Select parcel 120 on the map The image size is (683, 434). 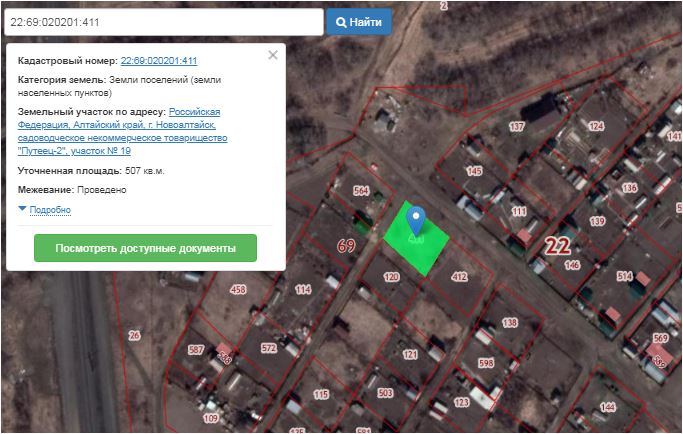point(391,276)
